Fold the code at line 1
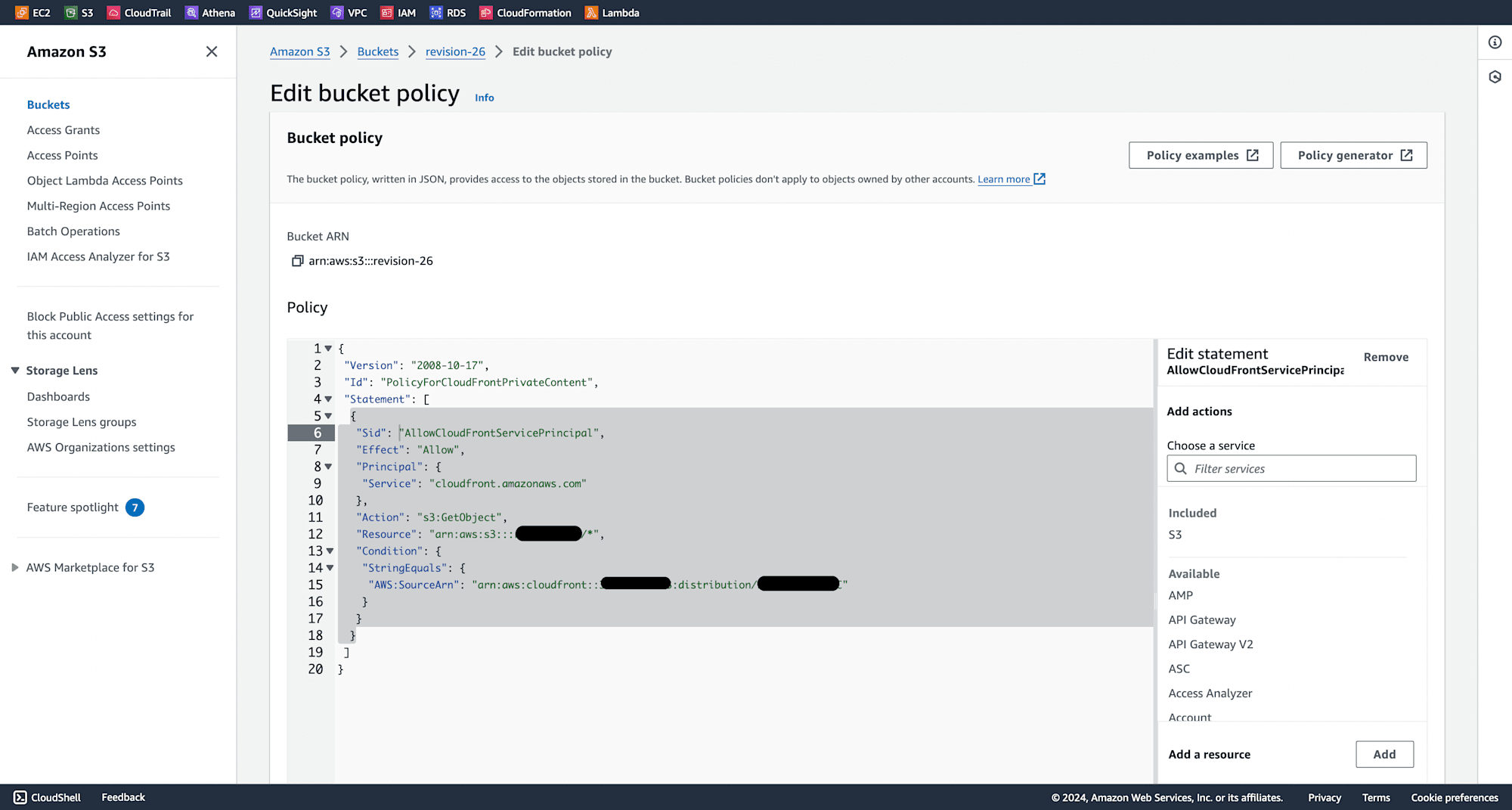This screenshot has height=810, width=1512. coord(328,349)
